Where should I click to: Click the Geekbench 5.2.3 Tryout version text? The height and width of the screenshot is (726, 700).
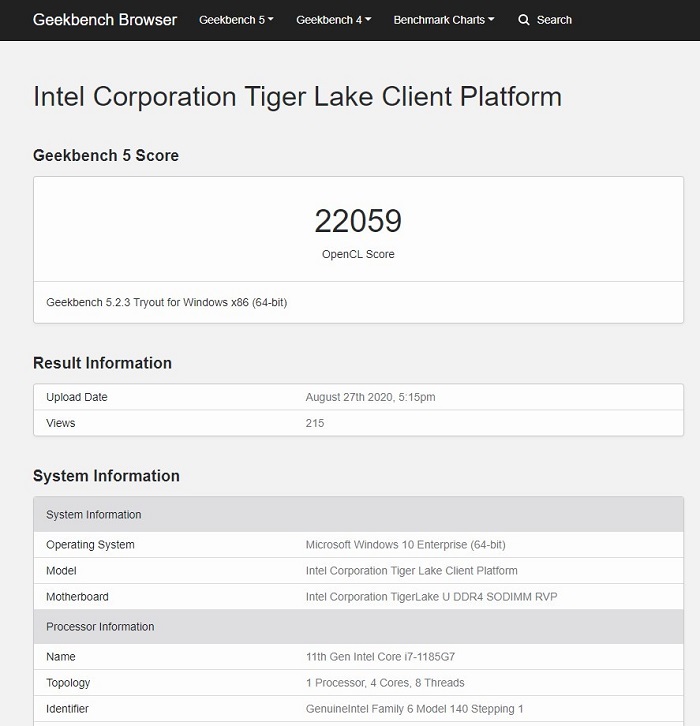(x=167, y=302)
